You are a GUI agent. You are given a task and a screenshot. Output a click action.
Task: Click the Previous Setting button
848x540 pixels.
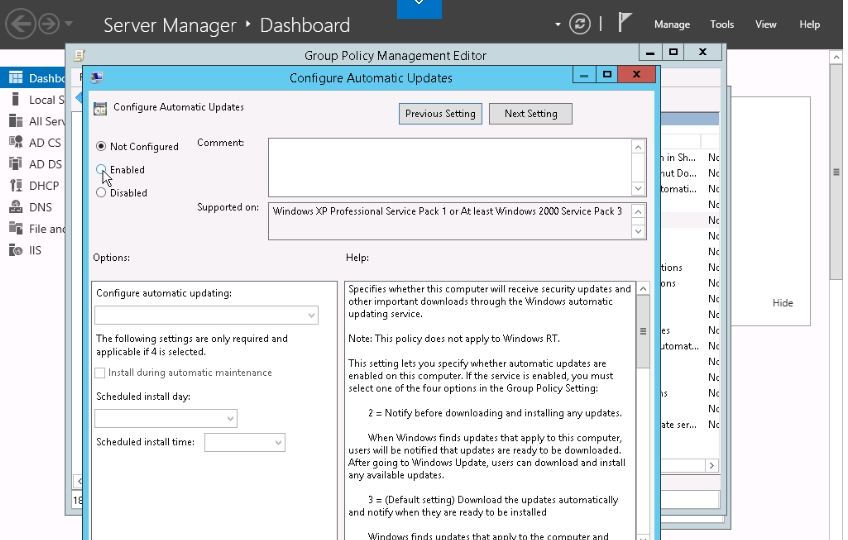point(440,114)
